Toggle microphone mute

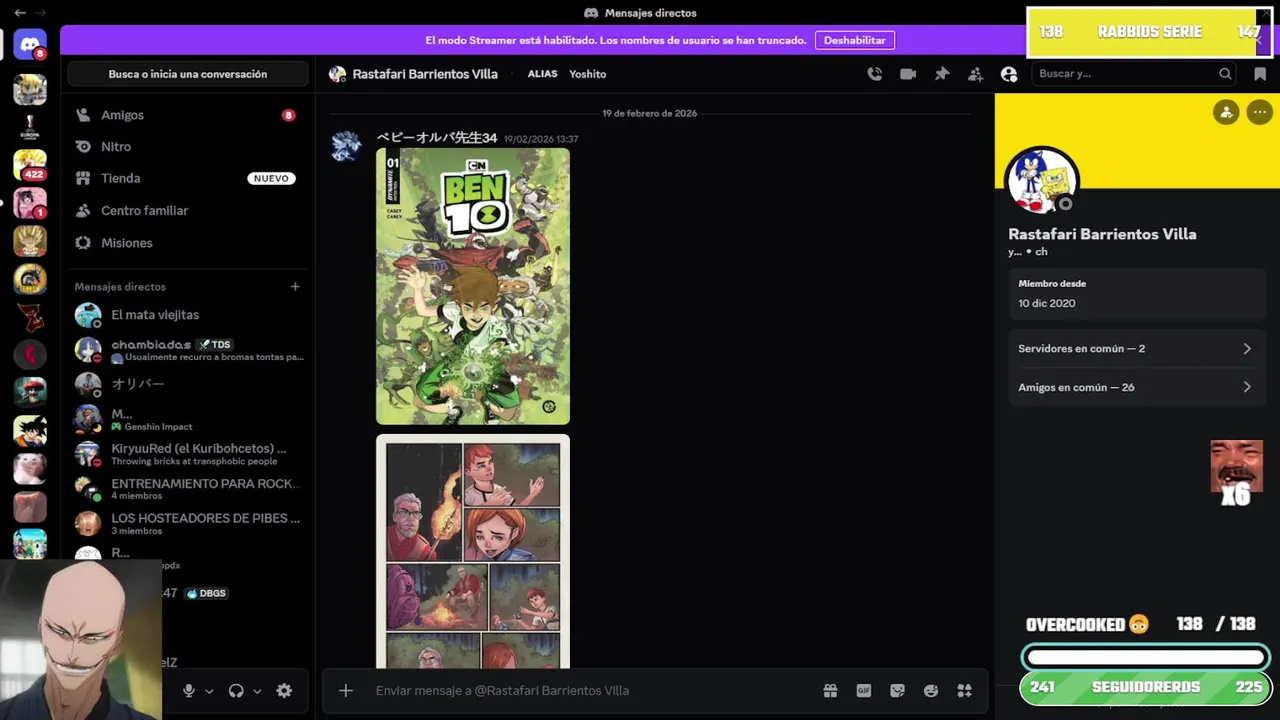tap(188, 691)
